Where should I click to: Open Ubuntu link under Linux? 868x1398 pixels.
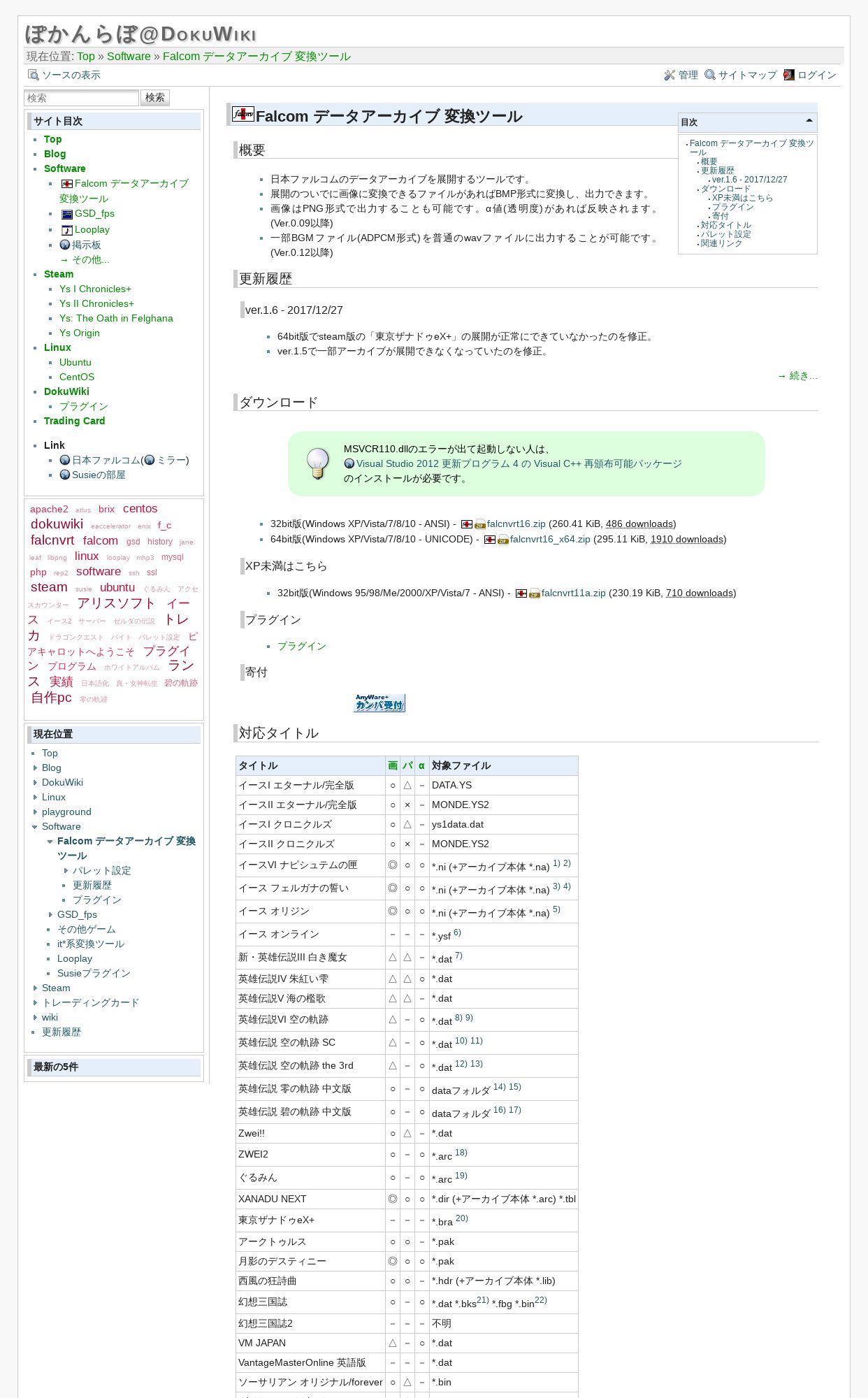(x=75, y=362)
